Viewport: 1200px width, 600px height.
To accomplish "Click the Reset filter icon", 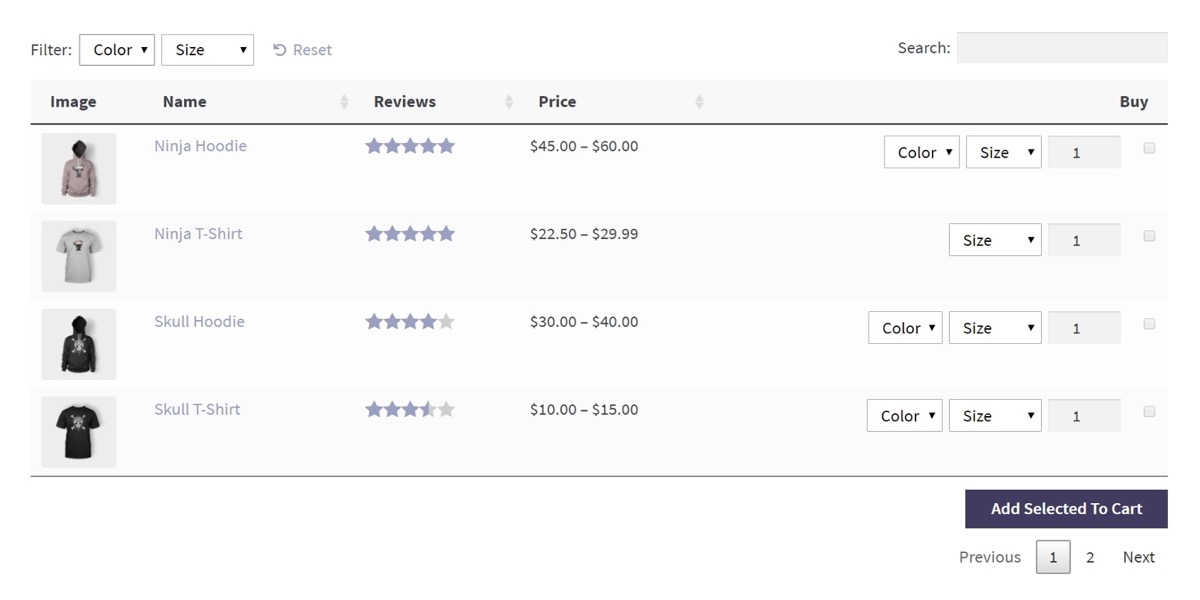I will 280,50.
